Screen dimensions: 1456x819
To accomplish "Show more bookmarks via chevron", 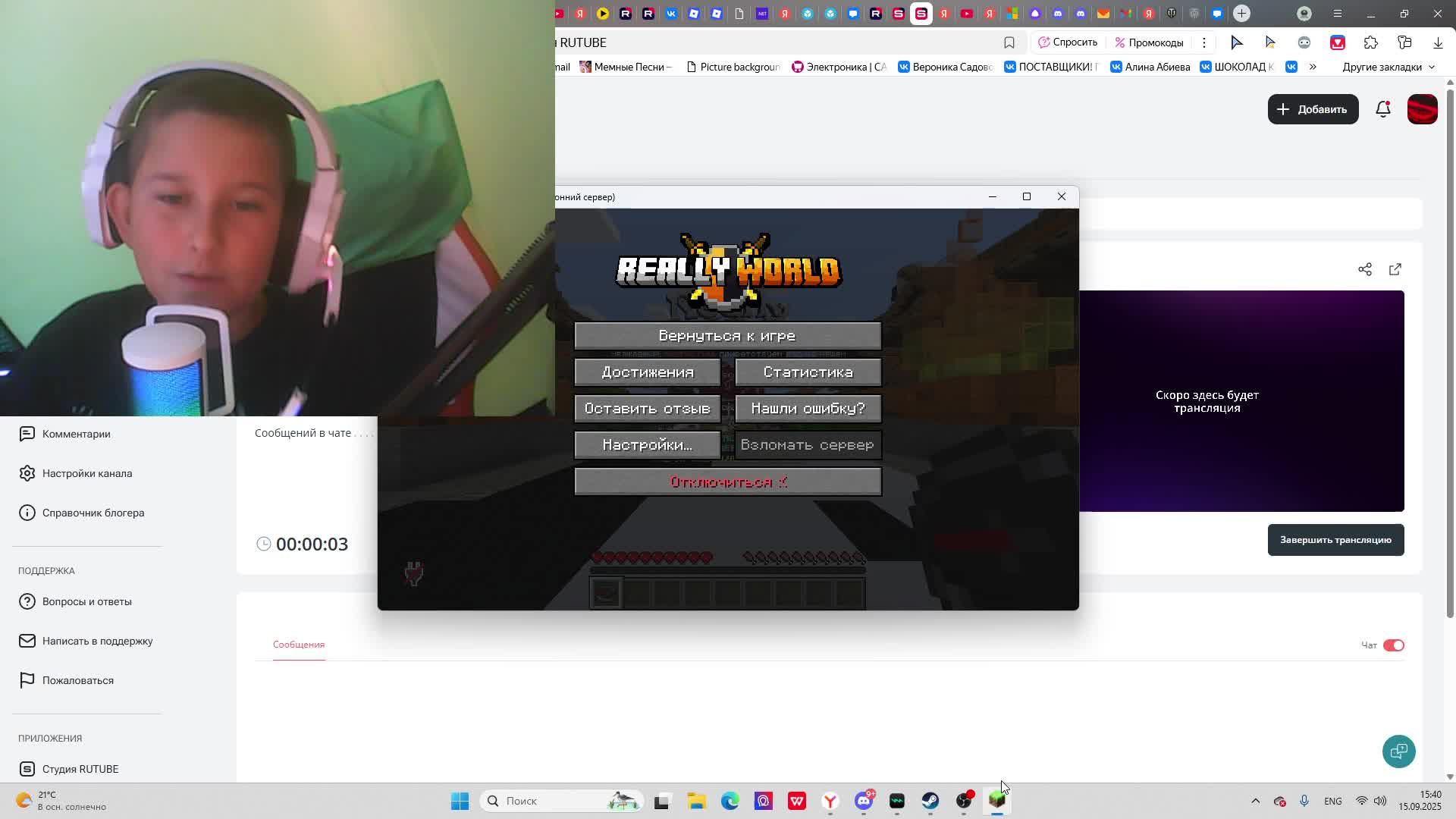I will click(1313, 67).
